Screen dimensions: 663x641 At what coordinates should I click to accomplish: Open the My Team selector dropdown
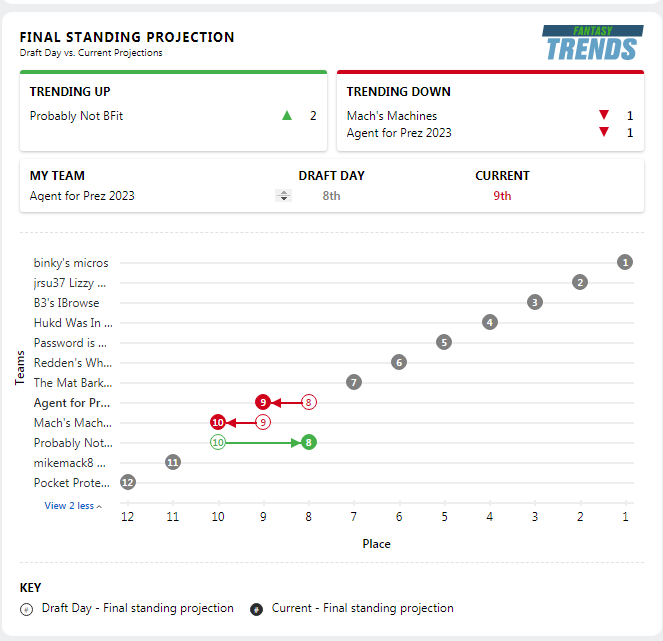click(283, 196)
